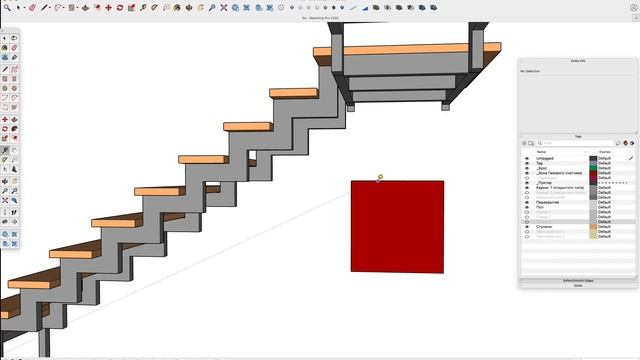Collapse the Entity Info panel header
Screen dimensions: 640x360
tap(578, 61)
